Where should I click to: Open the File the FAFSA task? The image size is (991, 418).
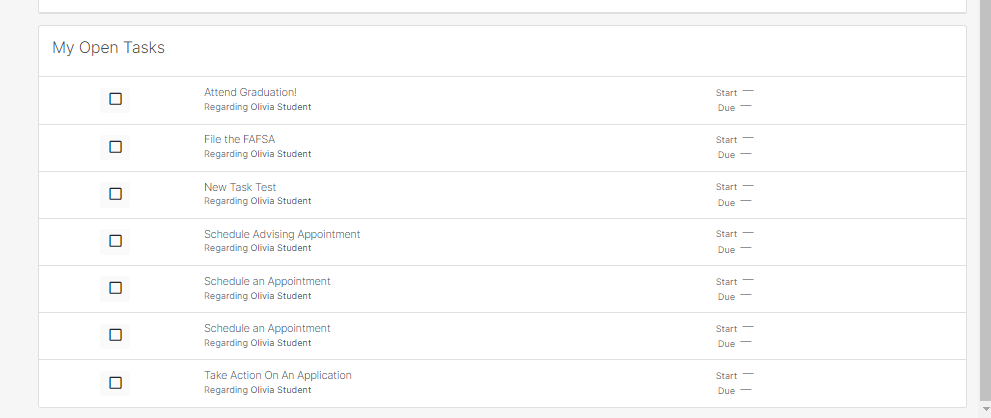coord(240,140)
